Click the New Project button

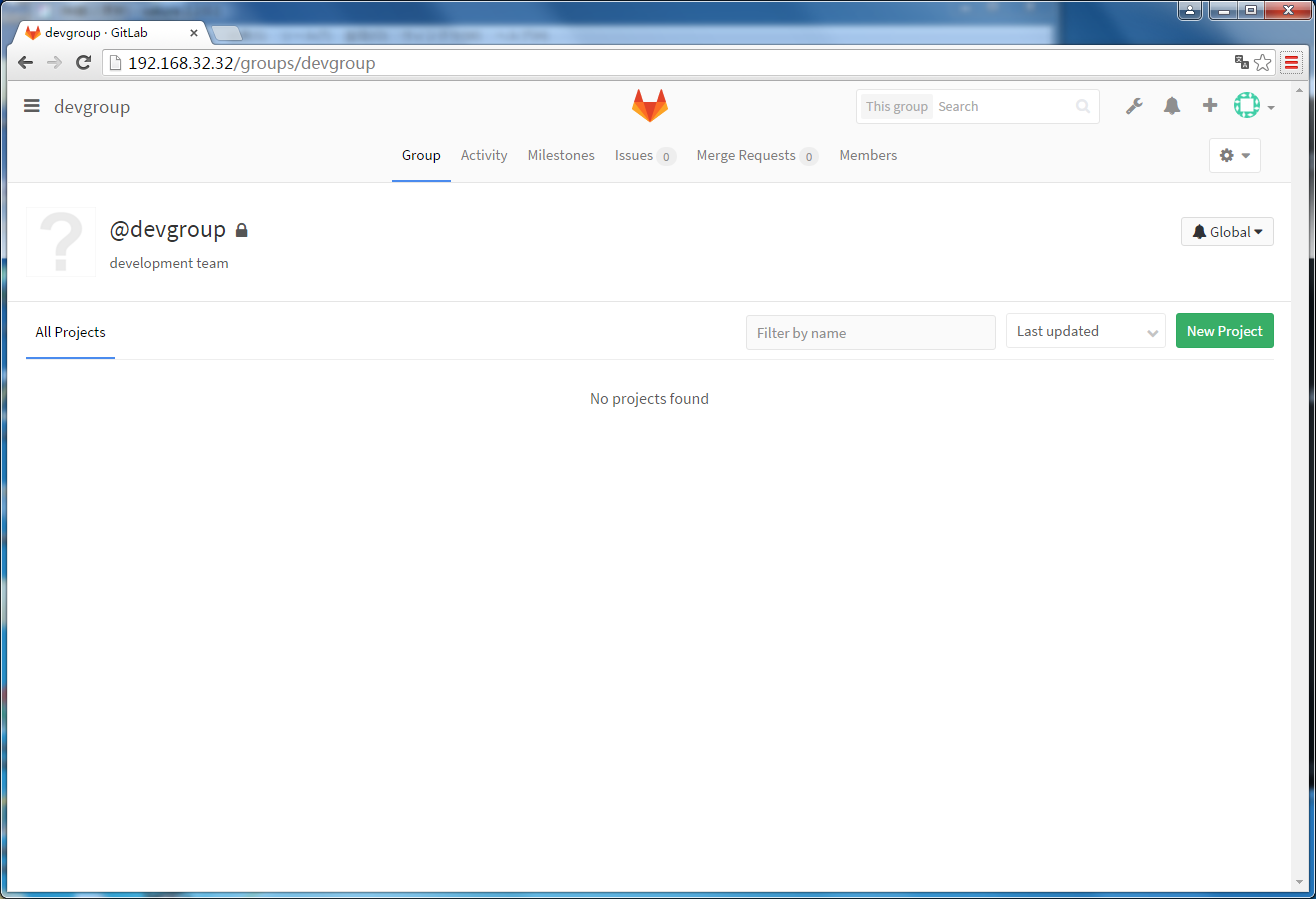coord(1225,331)
